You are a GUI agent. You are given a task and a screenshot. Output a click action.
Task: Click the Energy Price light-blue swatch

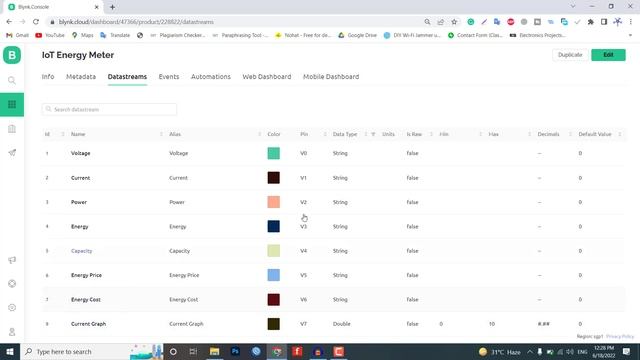[273, 275]
